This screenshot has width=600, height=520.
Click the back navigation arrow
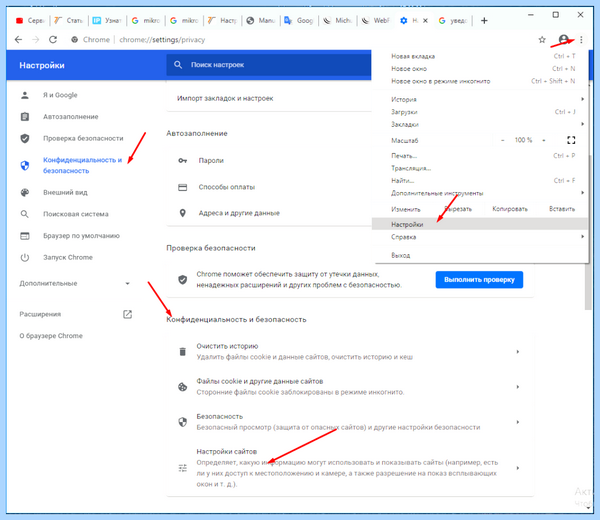18,39
